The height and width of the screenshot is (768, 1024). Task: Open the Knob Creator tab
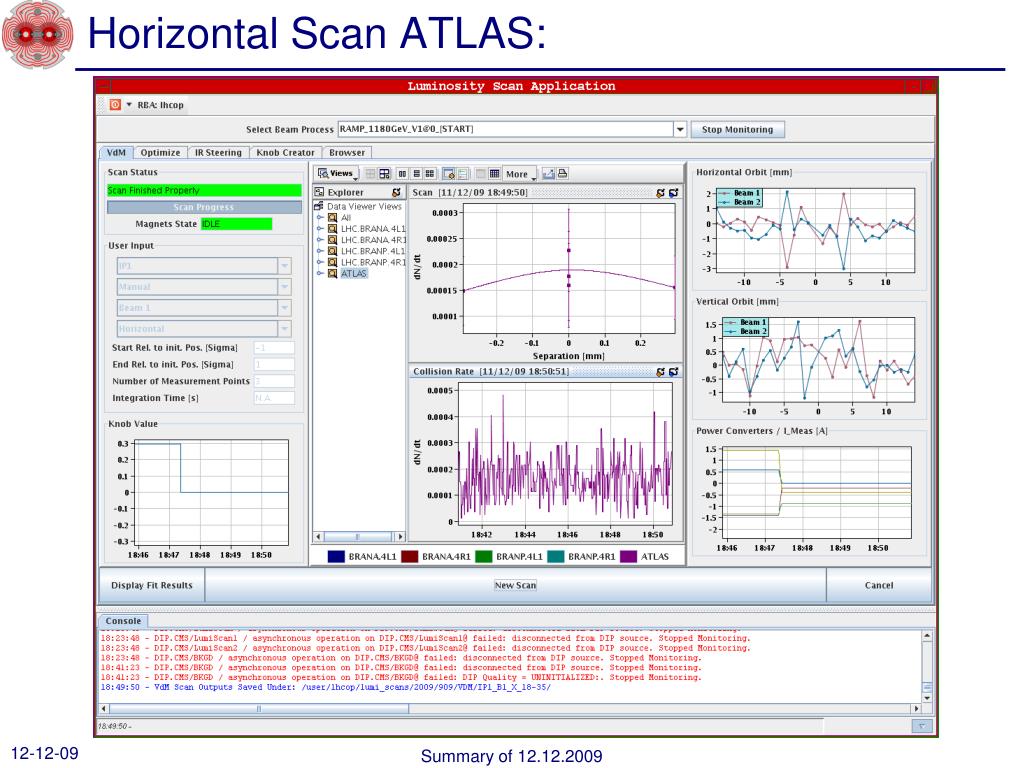tap(285, 152)
